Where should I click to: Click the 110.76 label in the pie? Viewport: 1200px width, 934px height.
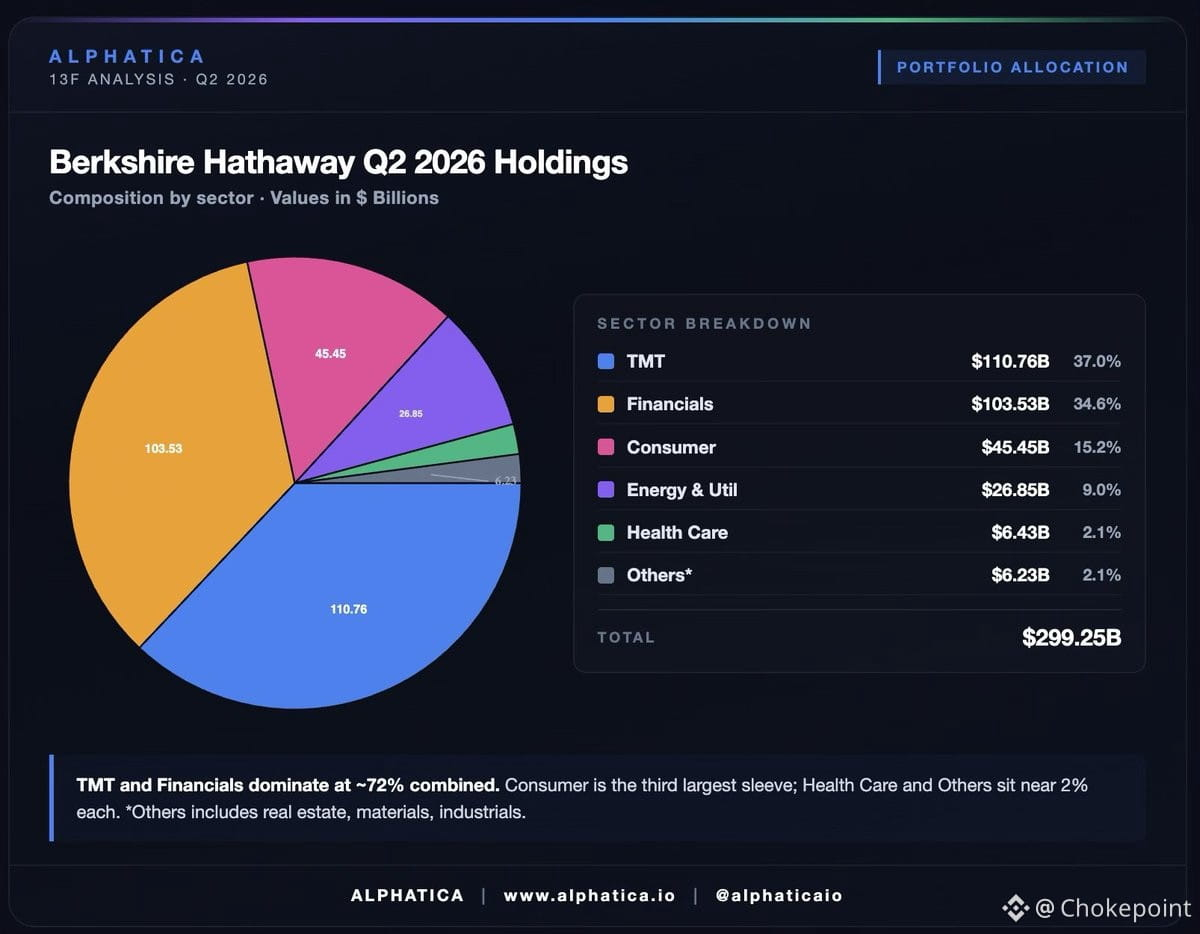click(349, 609)
